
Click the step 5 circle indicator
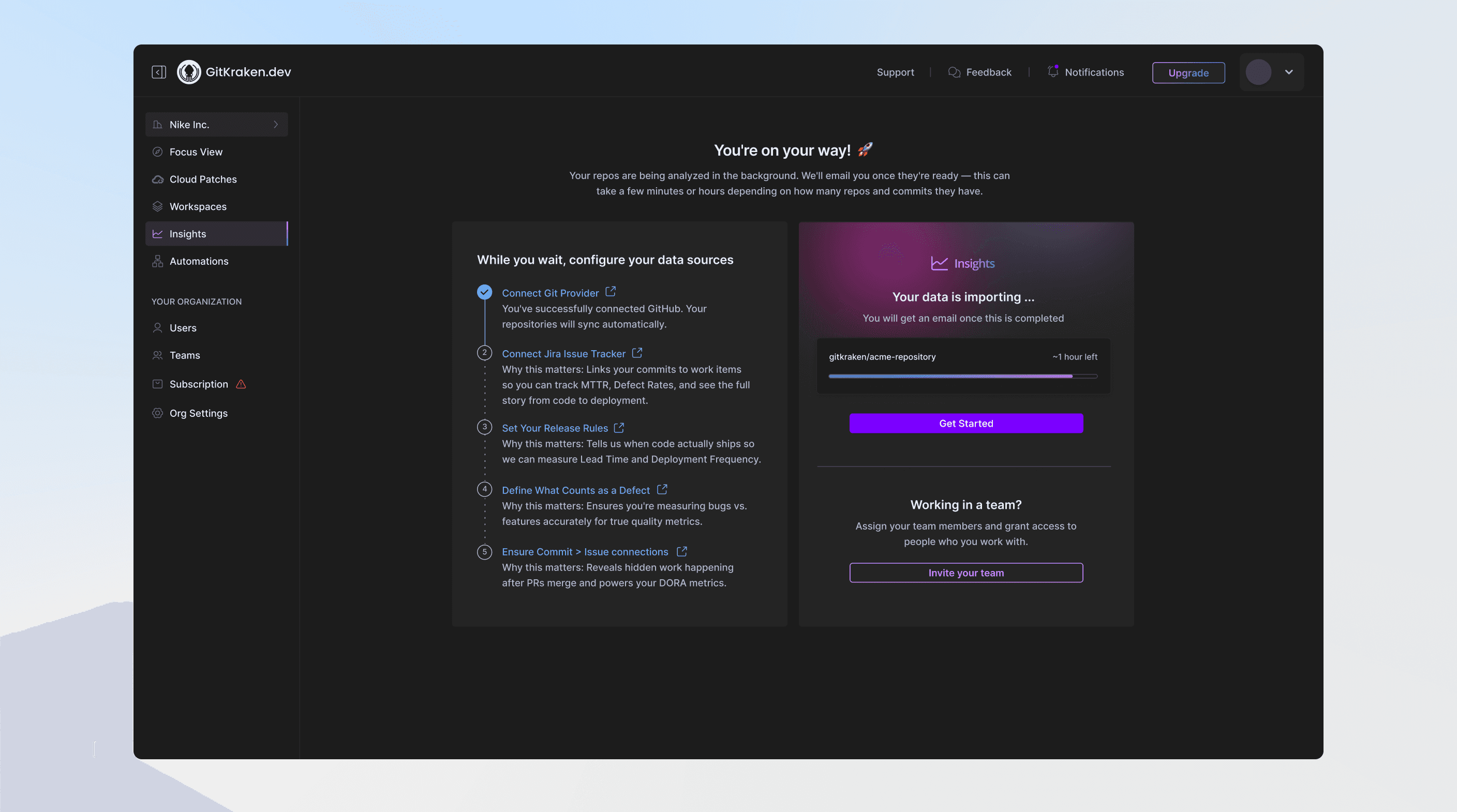[x=484, y=551]
